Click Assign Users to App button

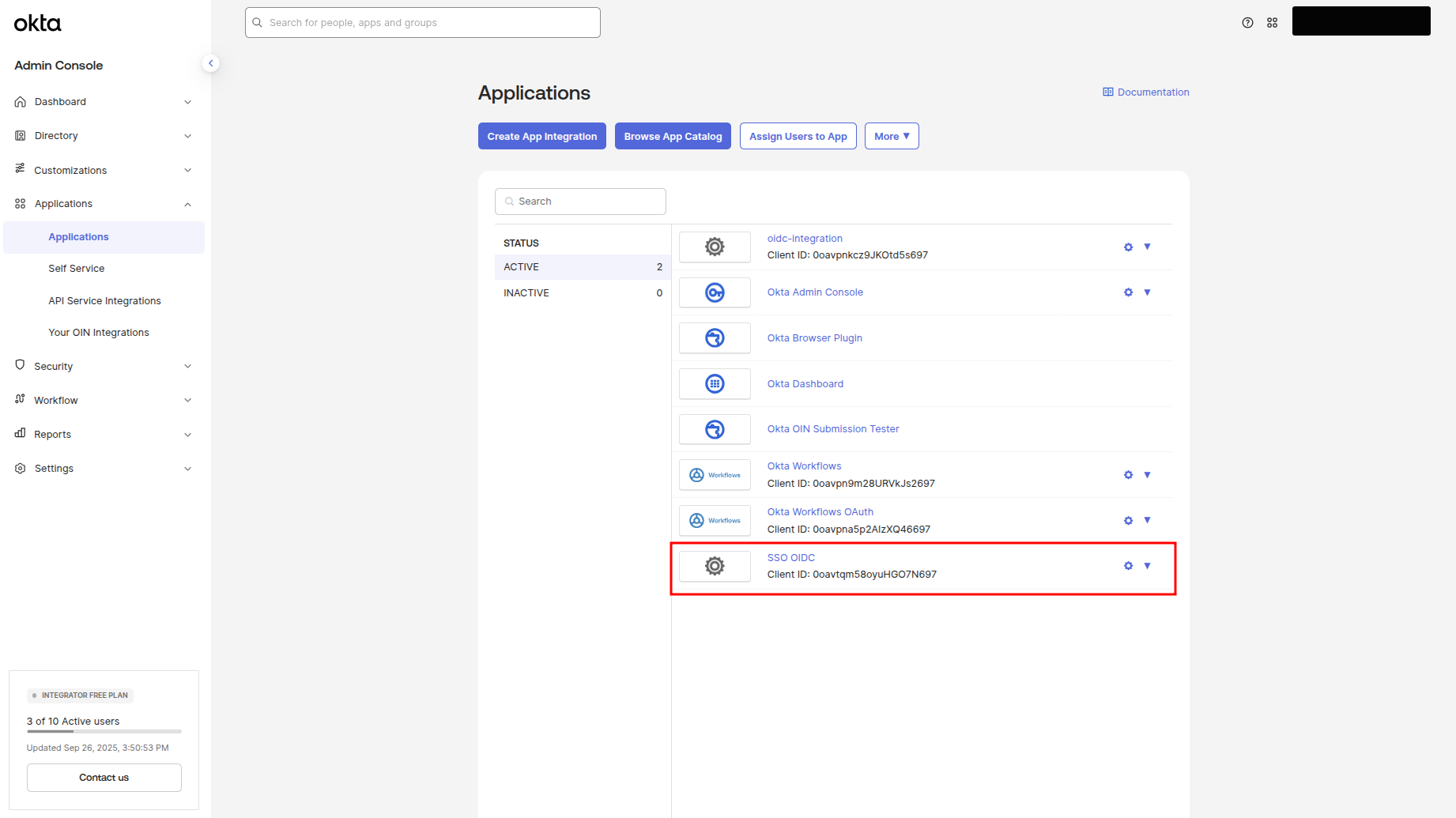click(x=798, y=136)
